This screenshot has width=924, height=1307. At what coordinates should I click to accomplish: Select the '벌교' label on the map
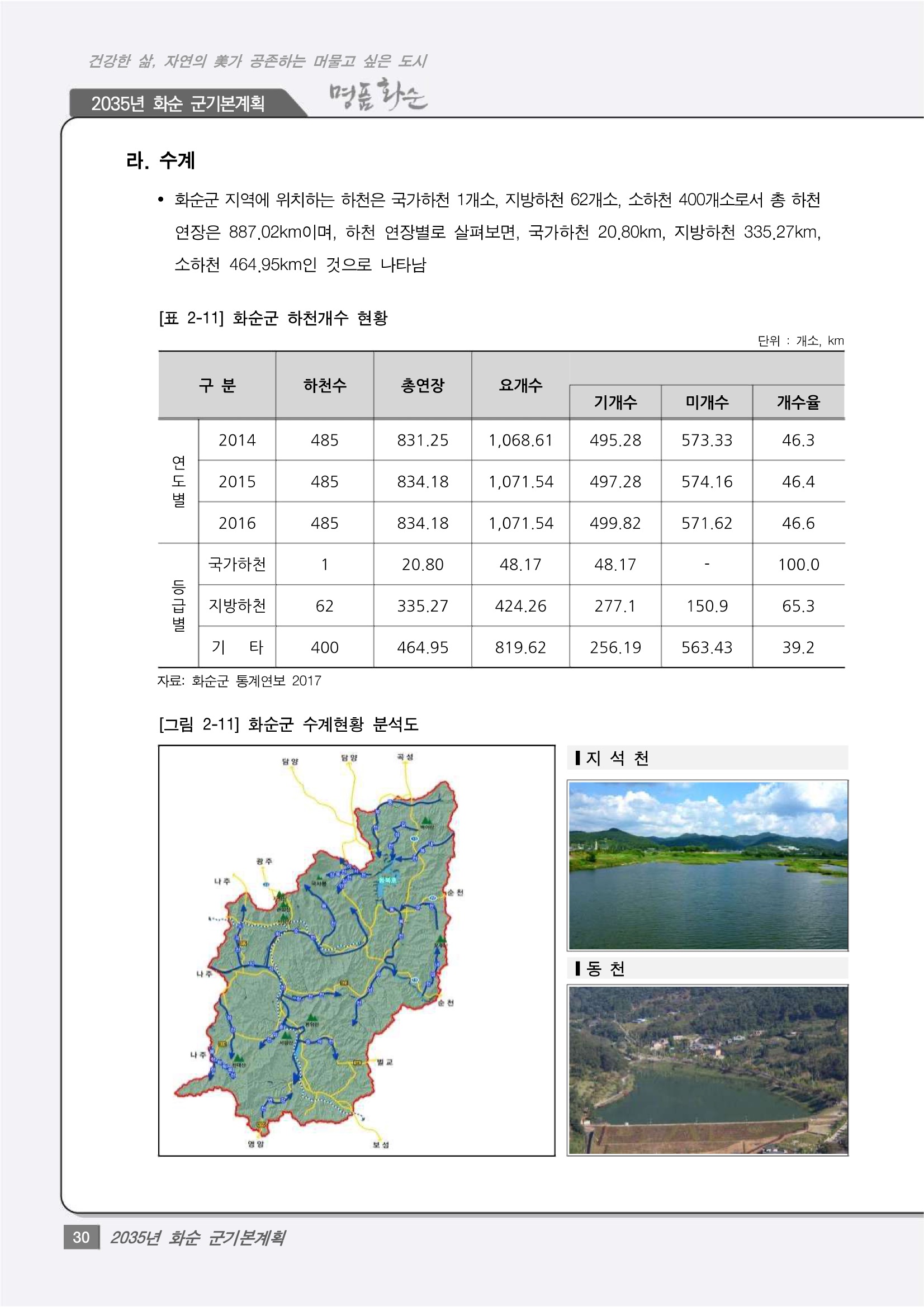point(385,1062)
